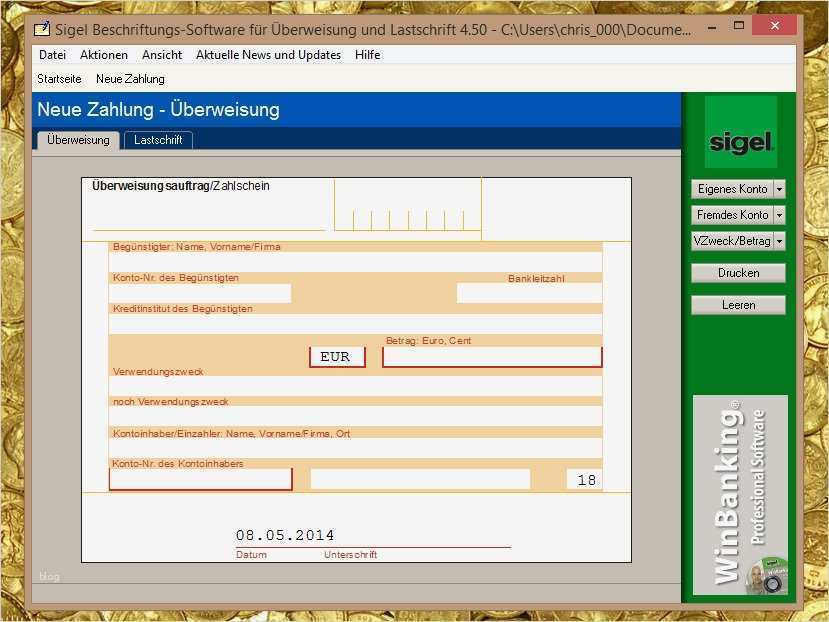This screenshot has height=622, width=829.
Task: Focus the Betrag Euro, Cent field
Action: pos(492,357)
